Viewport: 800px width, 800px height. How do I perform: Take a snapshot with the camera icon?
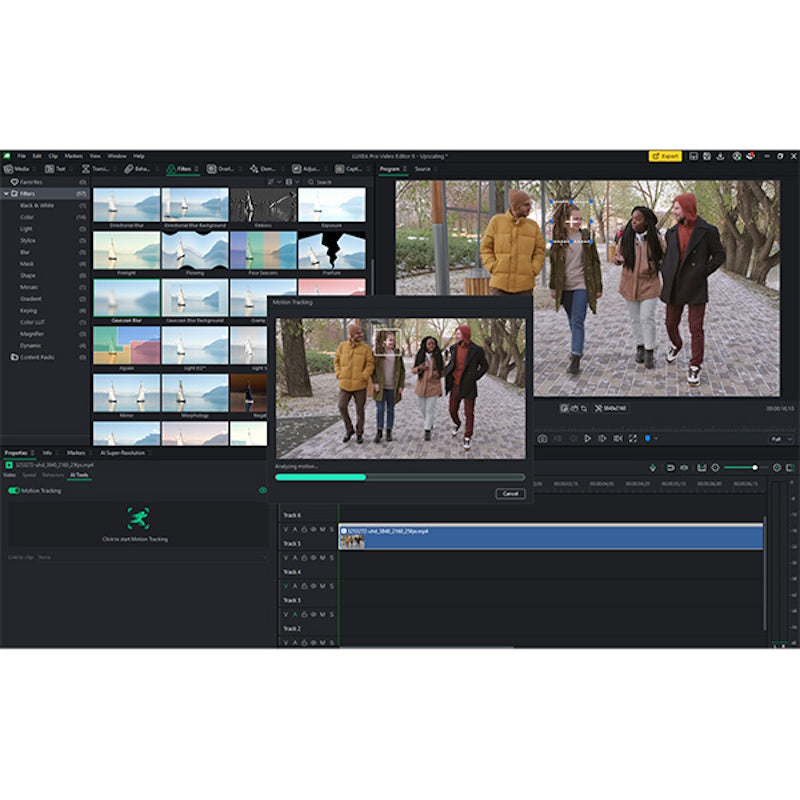(x=542, y=439)
